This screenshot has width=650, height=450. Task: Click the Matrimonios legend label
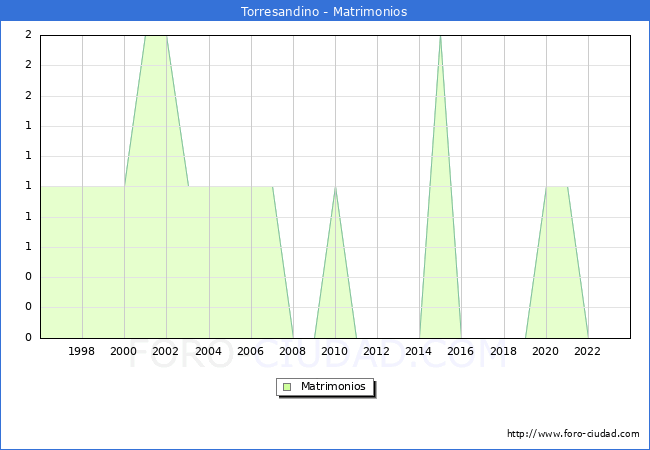tap(333, 386)
